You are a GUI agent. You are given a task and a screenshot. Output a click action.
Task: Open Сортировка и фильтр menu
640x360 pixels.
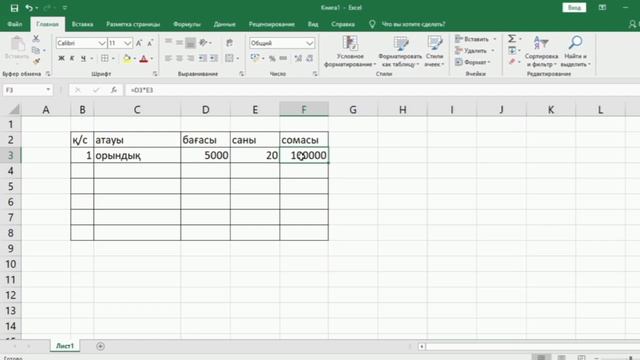tap(541, 51)
